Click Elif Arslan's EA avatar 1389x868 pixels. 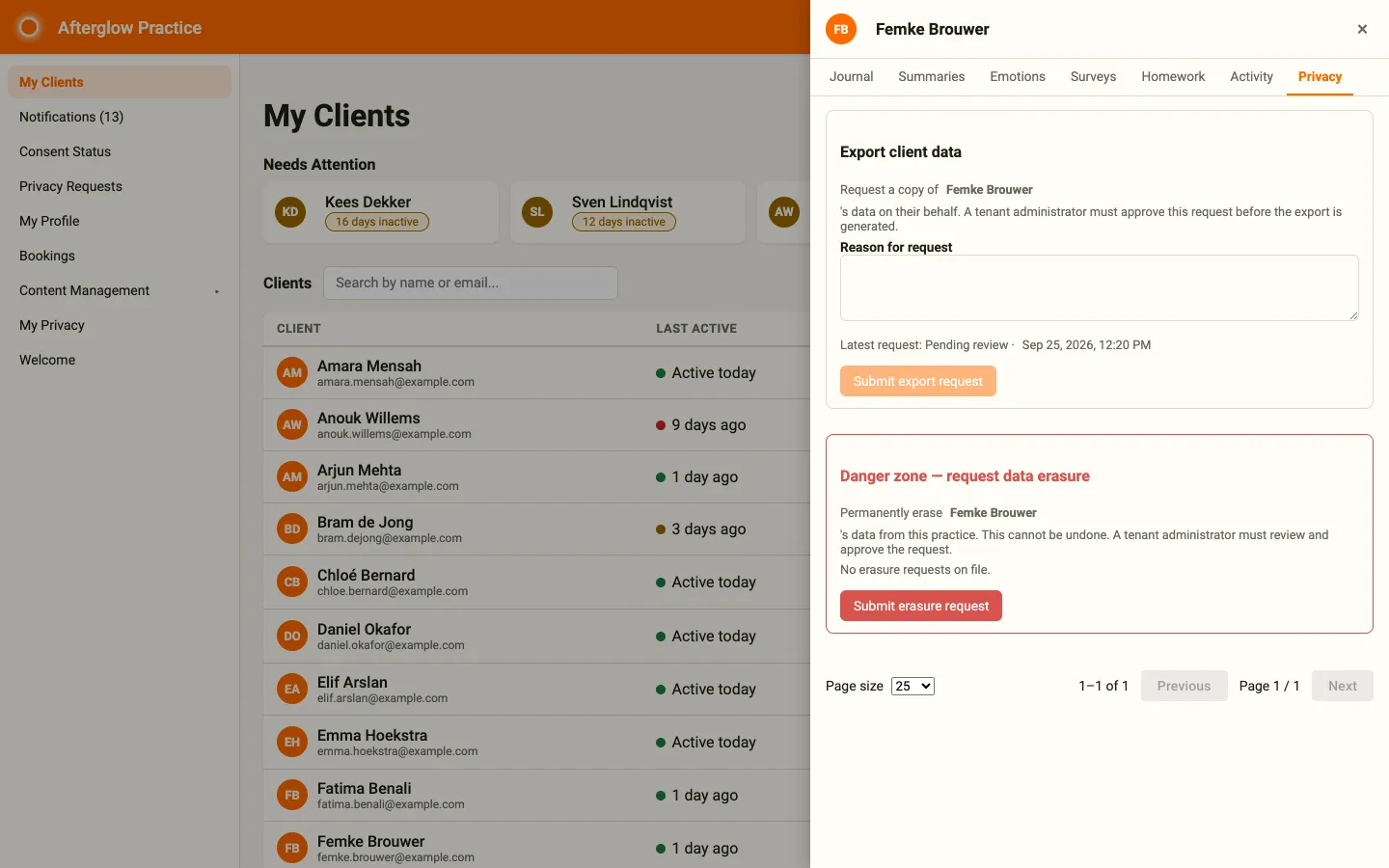click(x=292, y=689)
